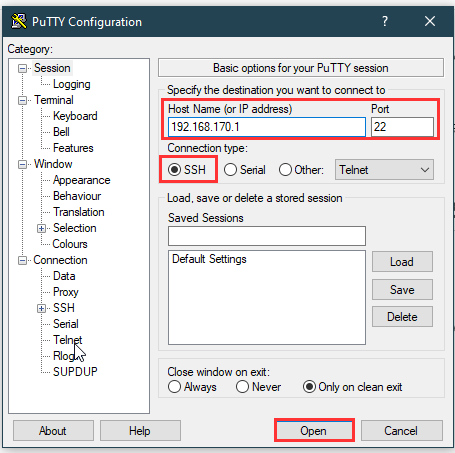The image size is (455, 453).
Task: Open the Appearance settings category
Action: [82, 180]
